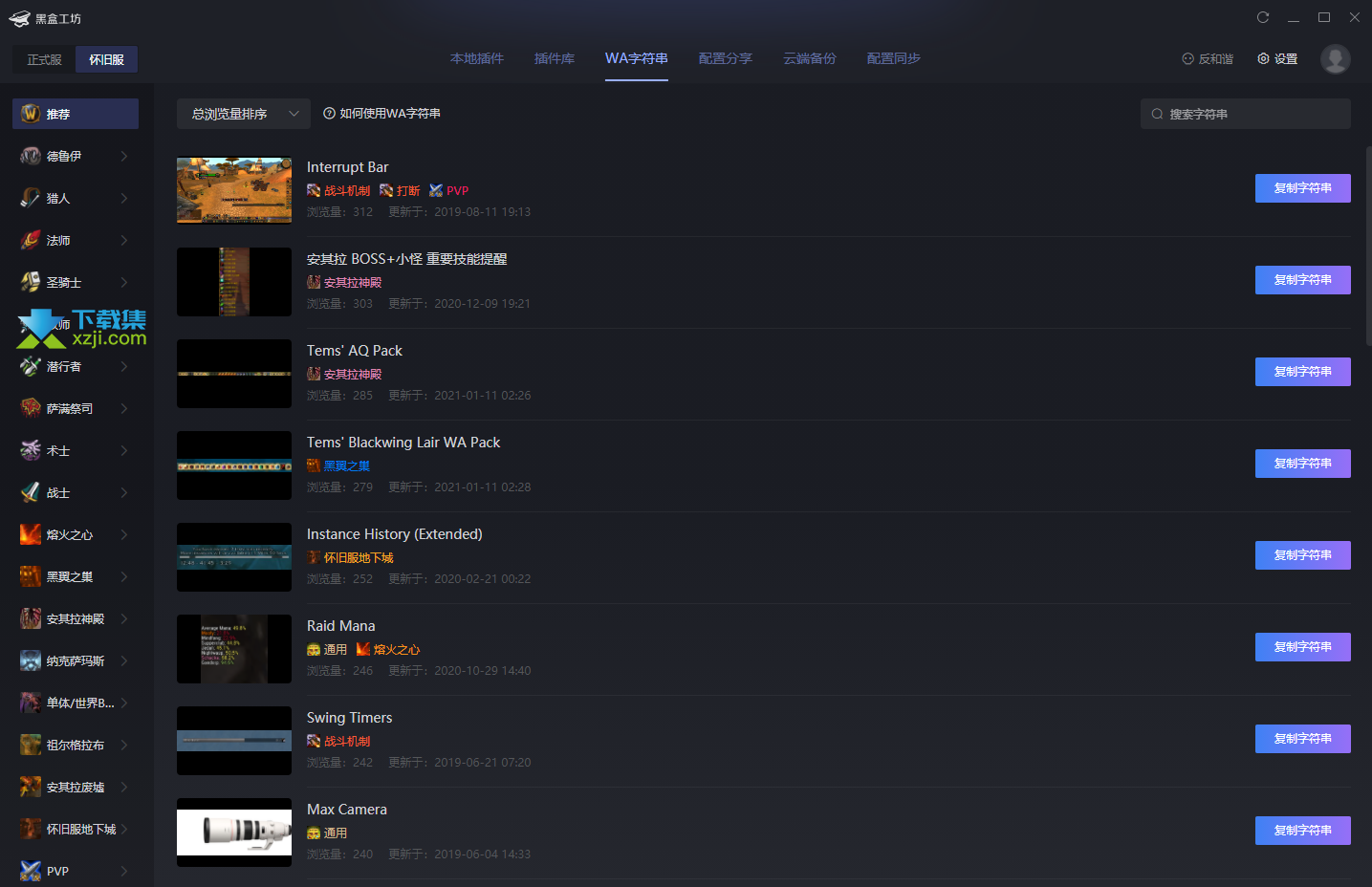Screen dimensions: 1372x887
Task: Copy string for Max Camera
Action: [x=1302, y=831]
